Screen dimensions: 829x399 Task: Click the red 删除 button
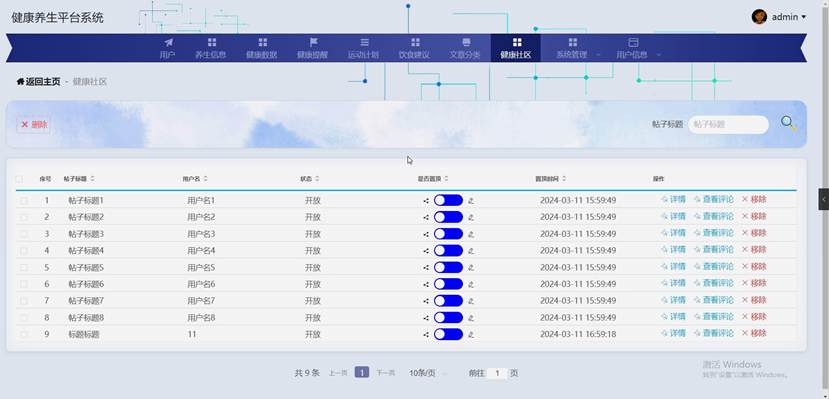(x=34, y=125)
